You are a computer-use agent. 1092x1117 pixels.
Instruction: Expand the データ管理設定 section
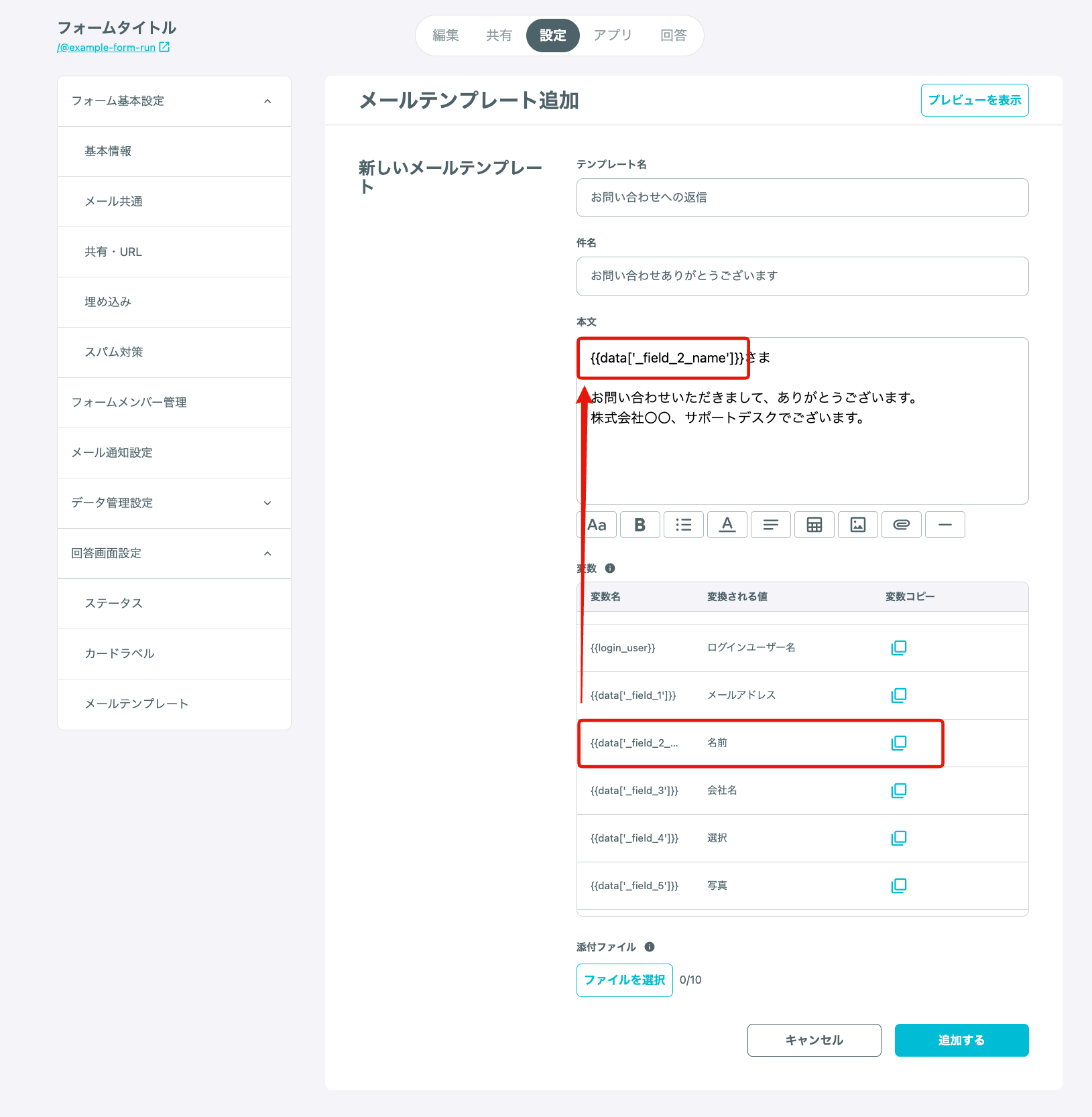(x=267, y=503)
